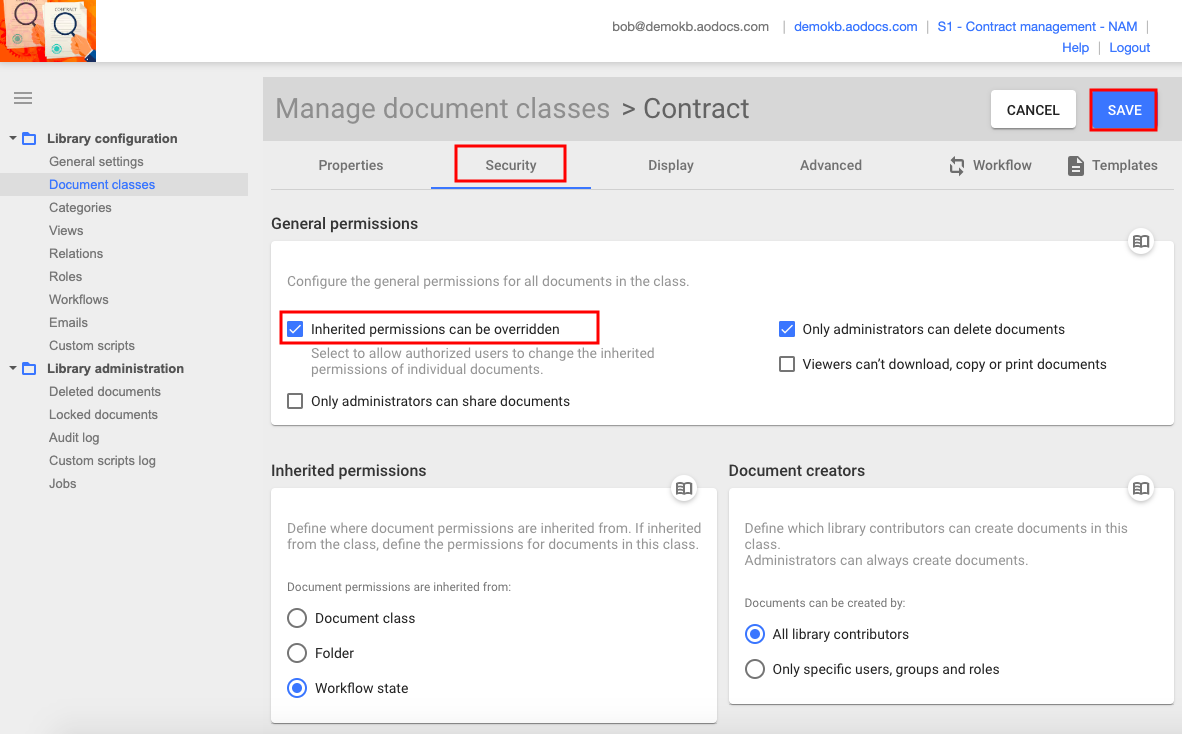The height and width of the screenshot is (734, 1182).
Task: Enable Only administrators can share documents
Action: click(x=295, y=401)
